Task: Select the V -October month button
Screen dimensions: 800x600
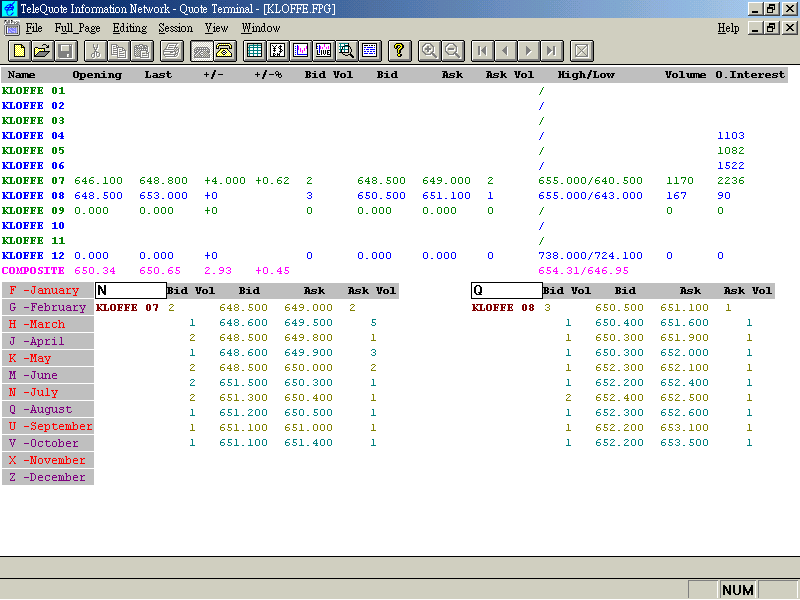Action: click(x=48, y=443)
